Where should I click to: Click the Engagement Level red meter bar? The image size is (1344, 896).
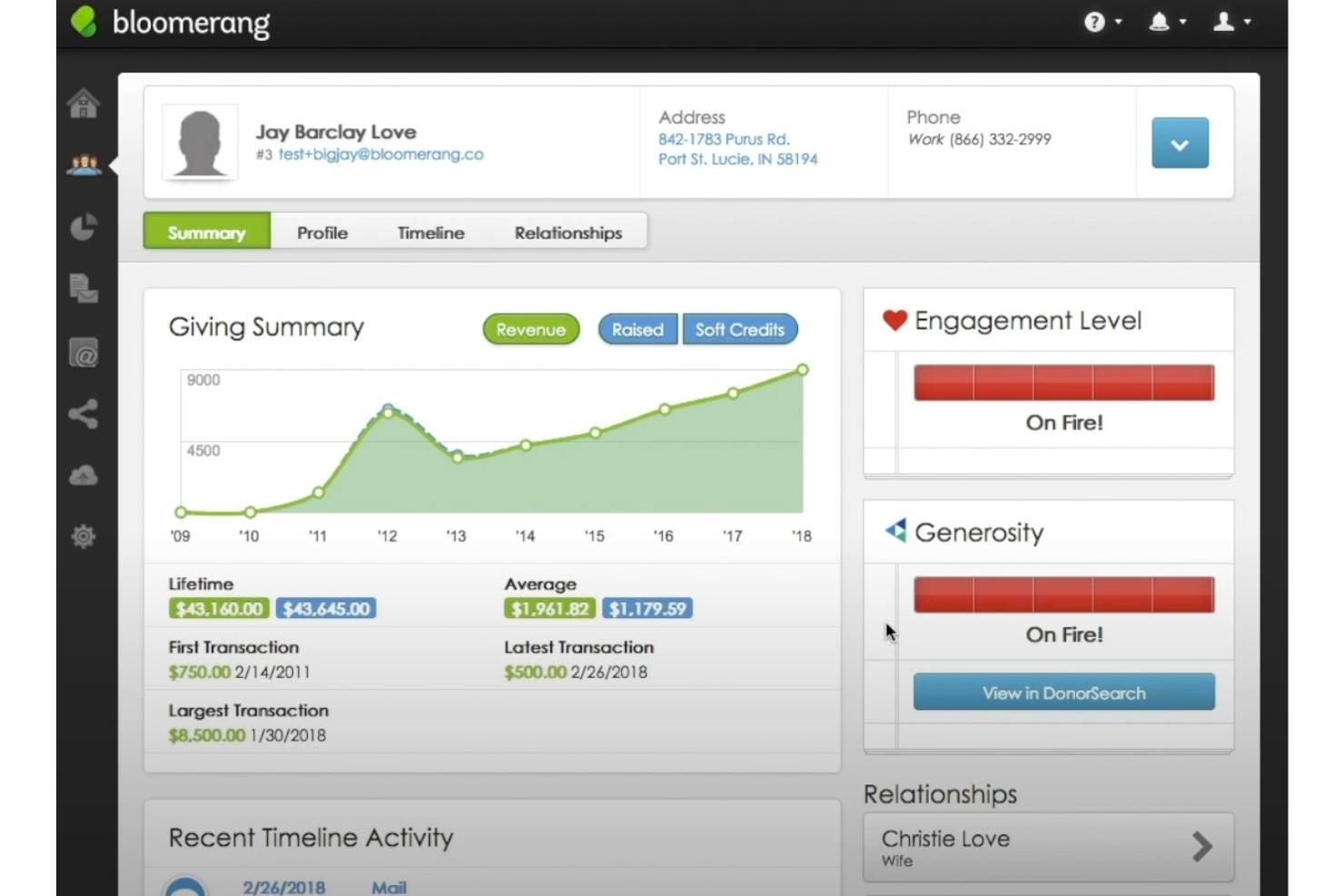click(1063, 382)
